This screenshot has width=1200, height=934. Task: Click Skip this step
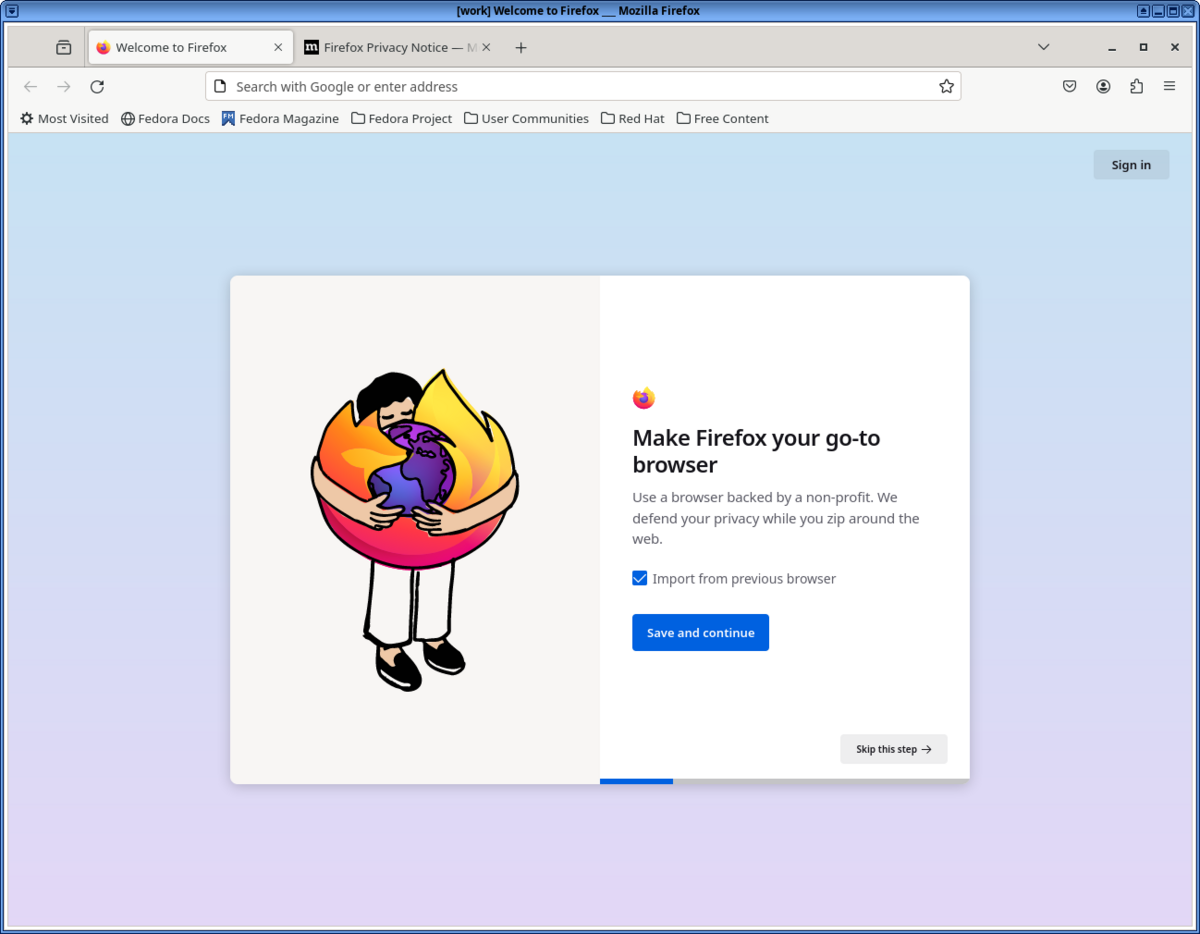coord(893,748)
